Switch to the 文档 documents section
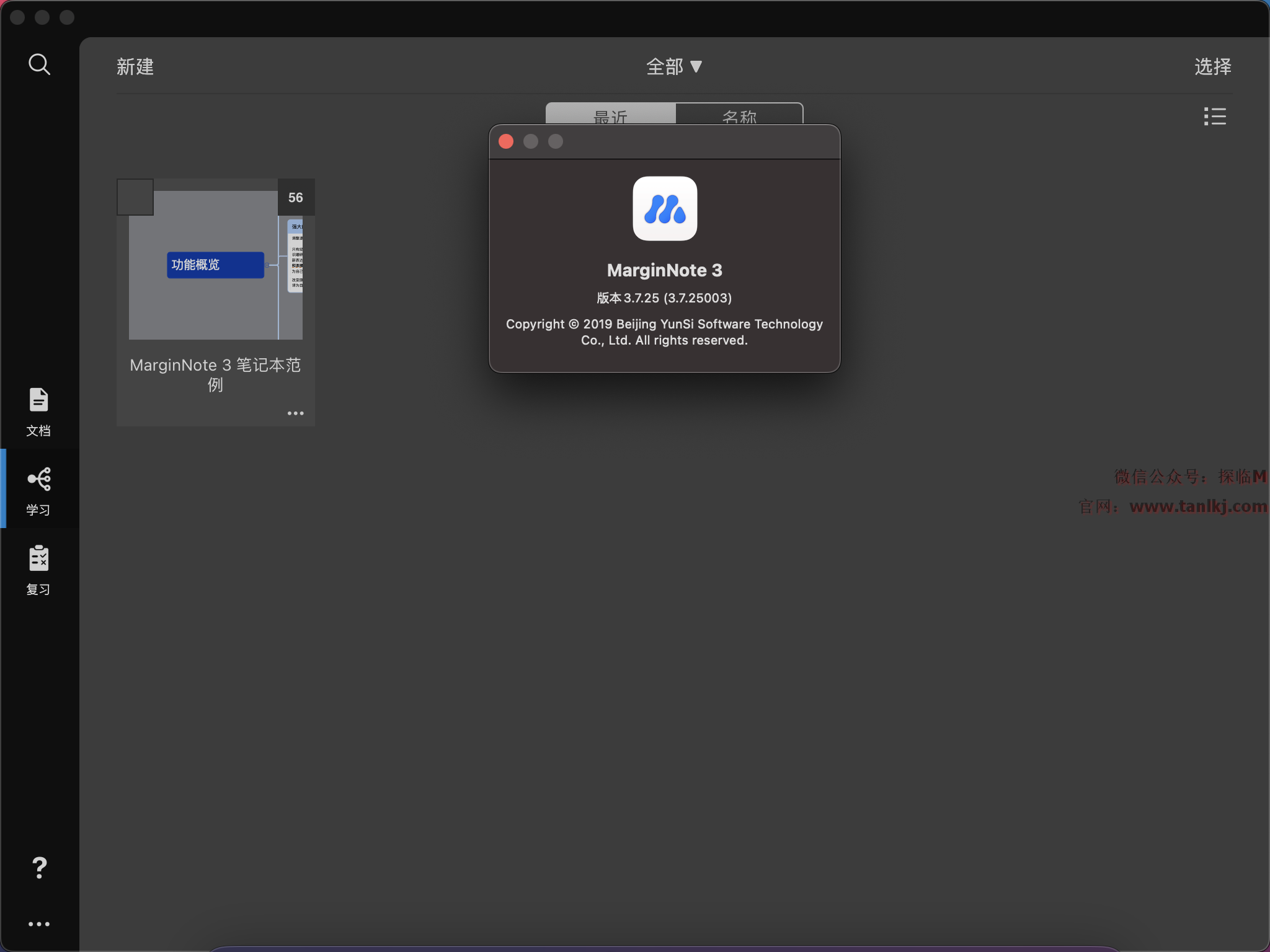 (38, 412)
